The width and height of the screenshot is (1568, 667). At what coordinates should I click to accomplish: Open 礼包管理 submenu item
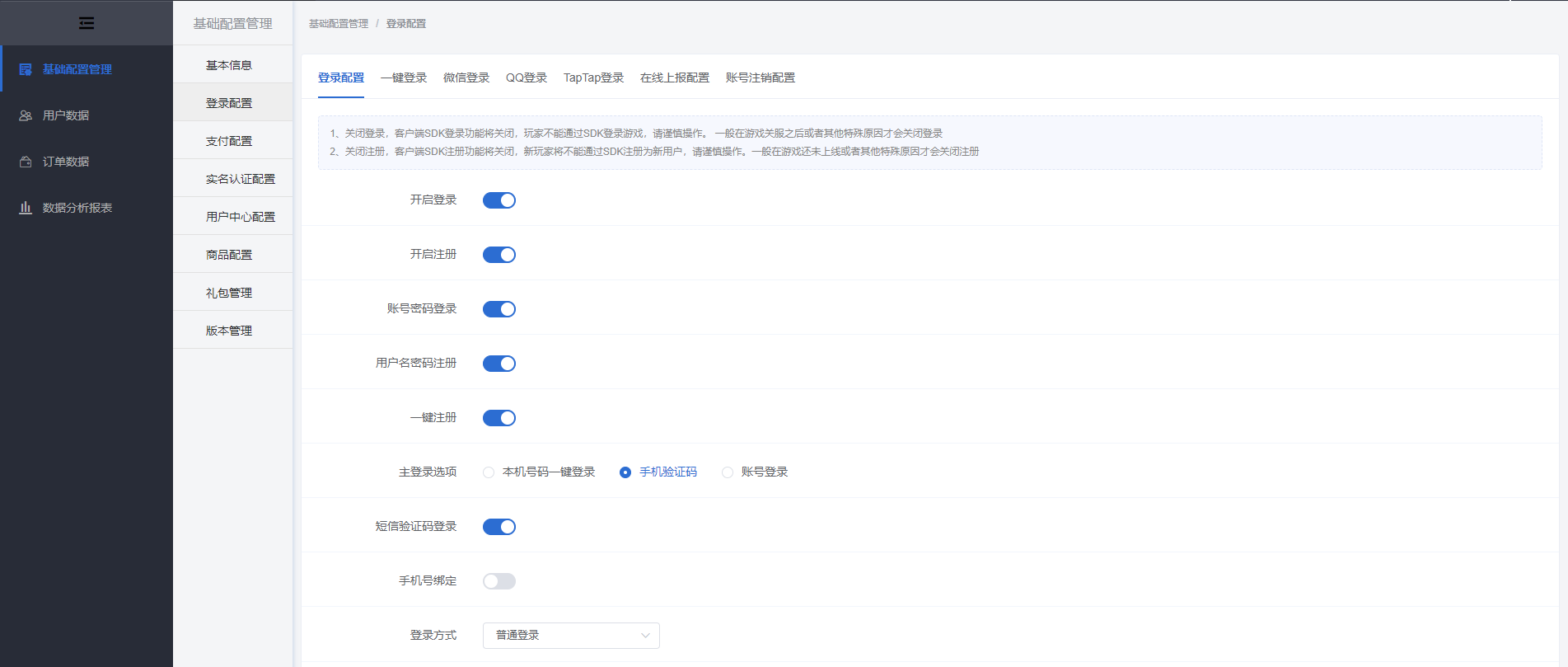pos(233,293)
